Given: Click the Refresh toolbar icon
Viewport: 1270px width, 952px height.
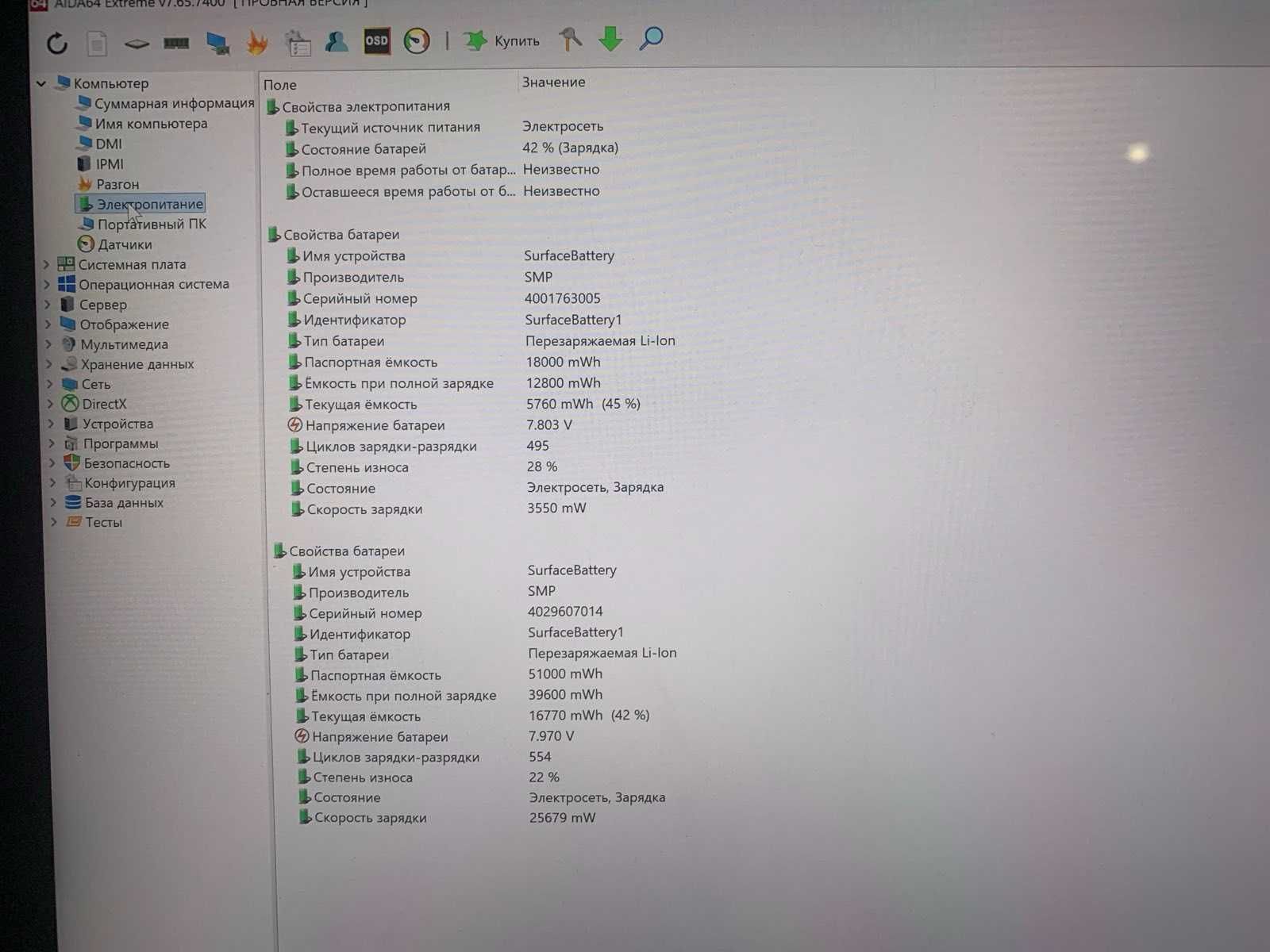Looking at the screenshot, I should coord(57,42).
